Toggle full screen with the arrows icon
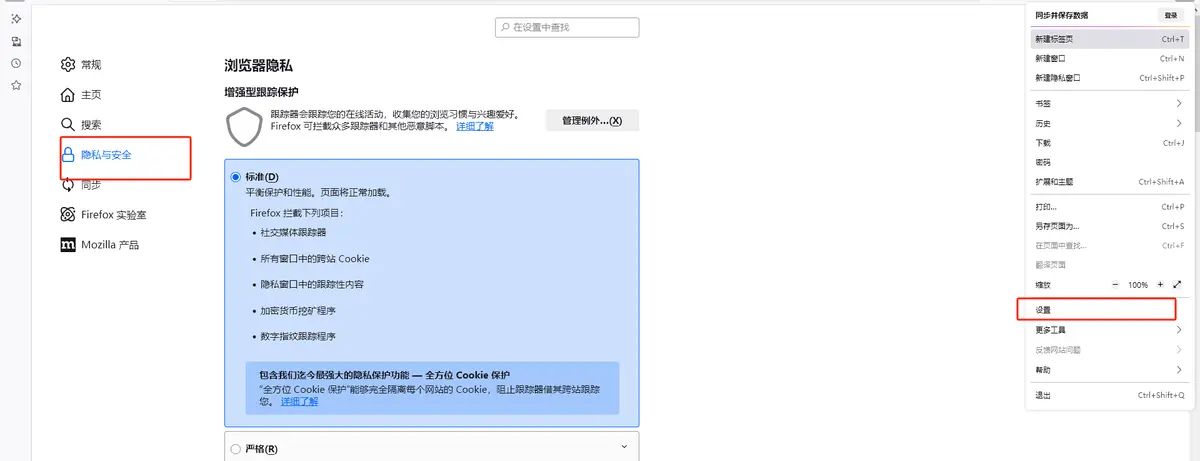The height and width of the screenshot is (461, 1200). [1177, 285]
